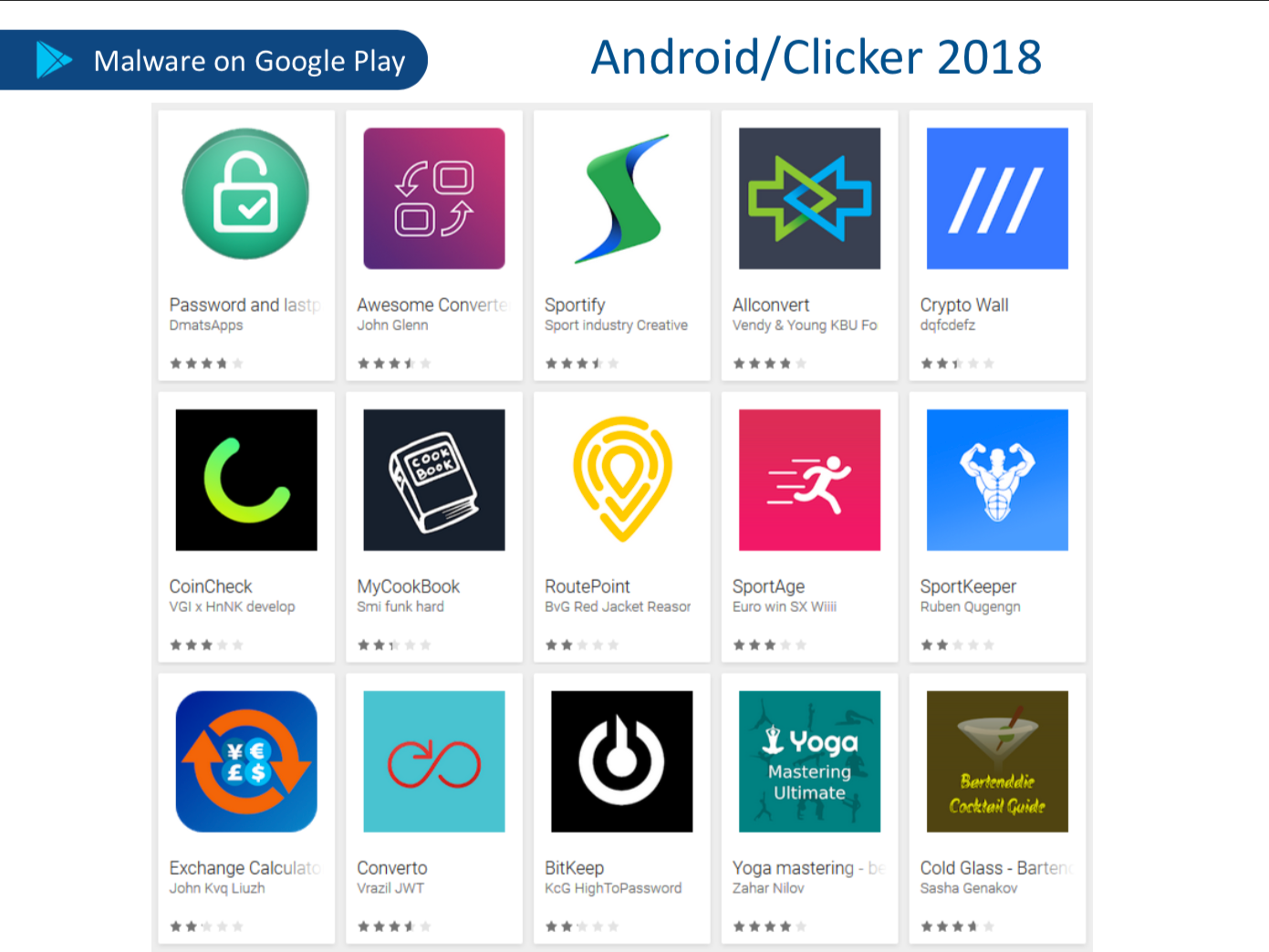Click the BitKeep power symbol icon
This screenshot has height=952, width=1269.
coord(622,761)
